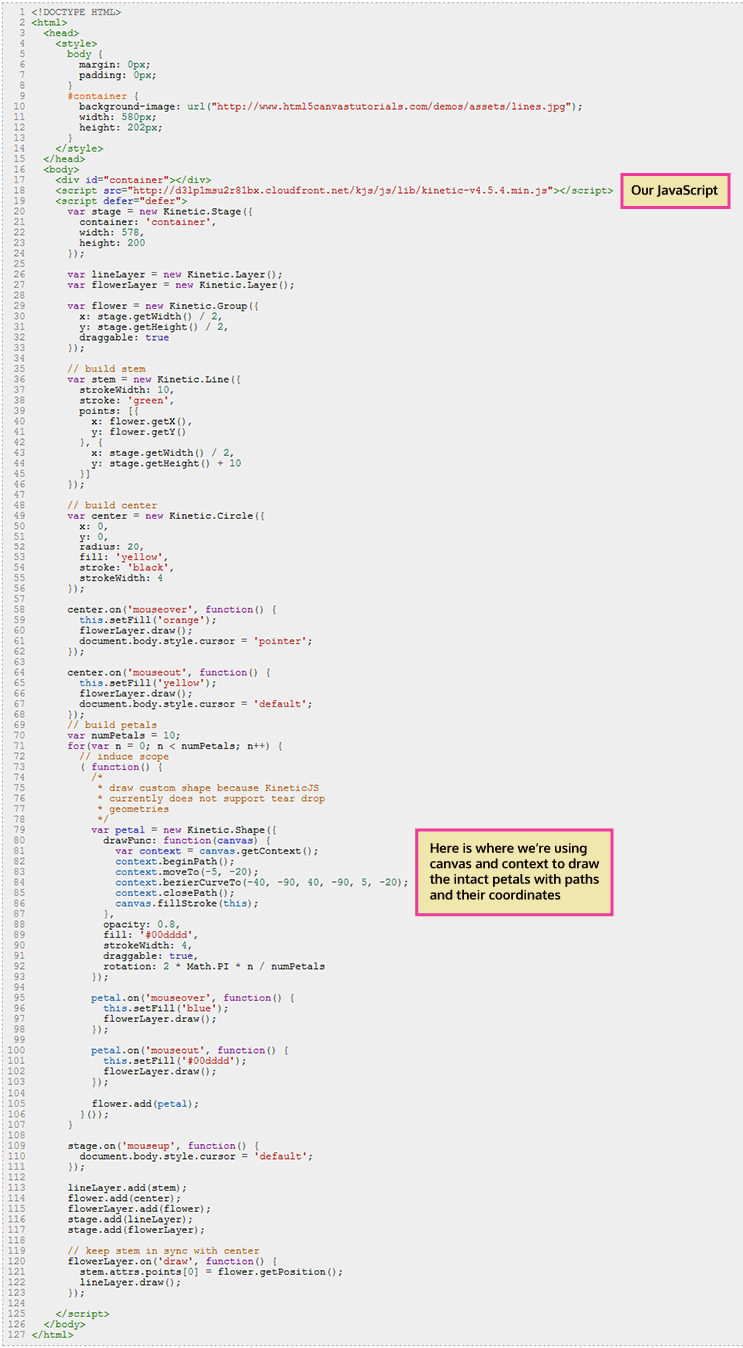The image size is (743, 1348).
Task: Click the for loop over numPetals line
Action: click(x=176, y=746)
